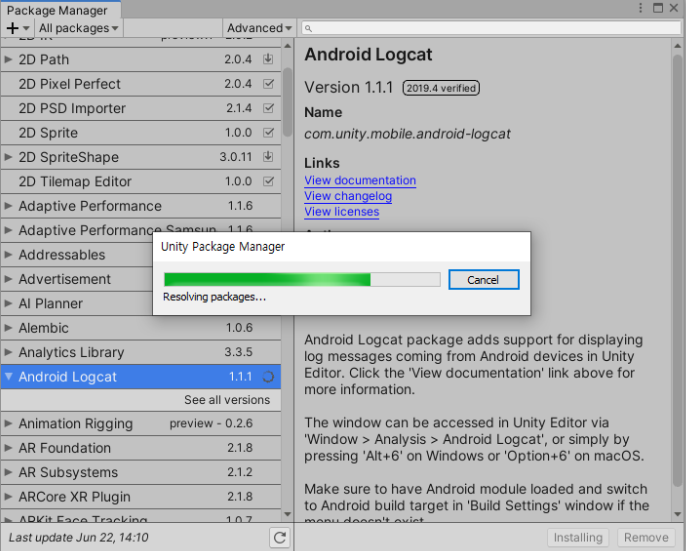686x551 pixels.
Task: Click the package search field
Action: [x=491, y=28]
